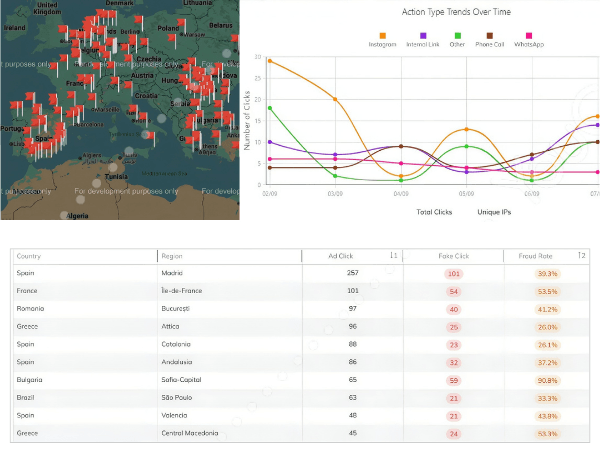Image resolution: width=600 pixels, height=470 pixels.
Task: Sort by the Ad Click sort icon
Action: (x=394, y=256)
